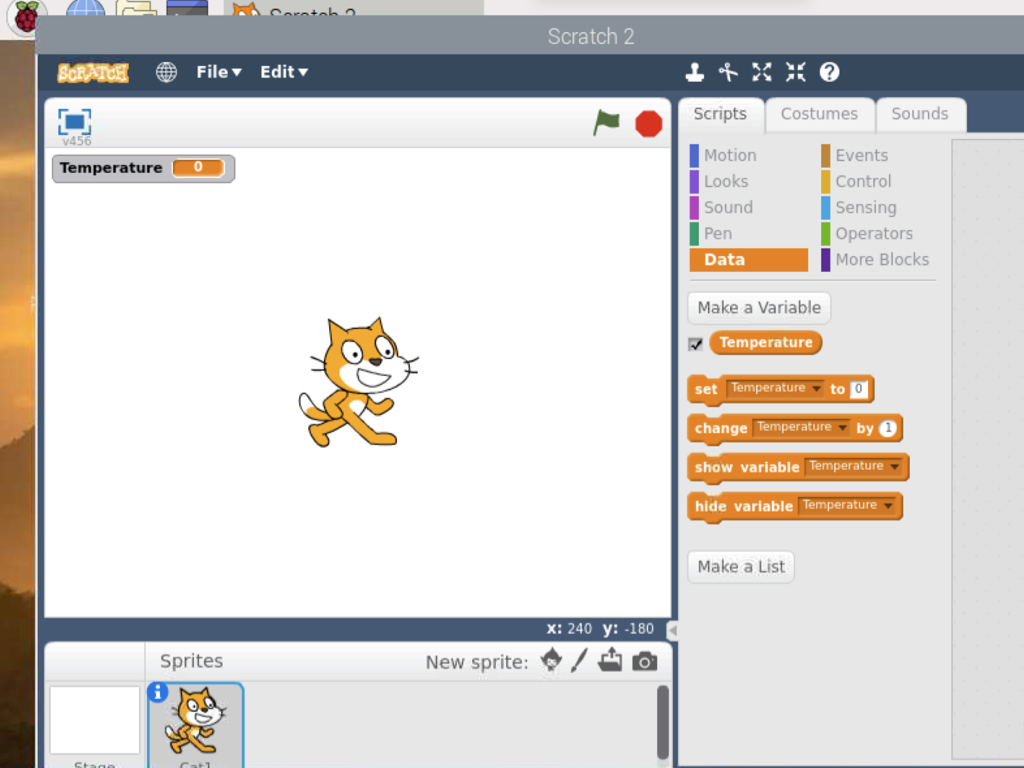
Task: Click Make a List button
Action: pos(741,567)
